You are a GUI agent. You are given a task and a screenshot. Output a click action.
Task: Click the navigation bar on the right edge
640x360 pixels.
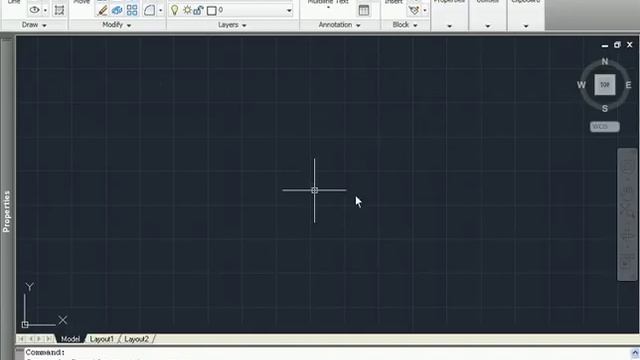coord(627,214)
